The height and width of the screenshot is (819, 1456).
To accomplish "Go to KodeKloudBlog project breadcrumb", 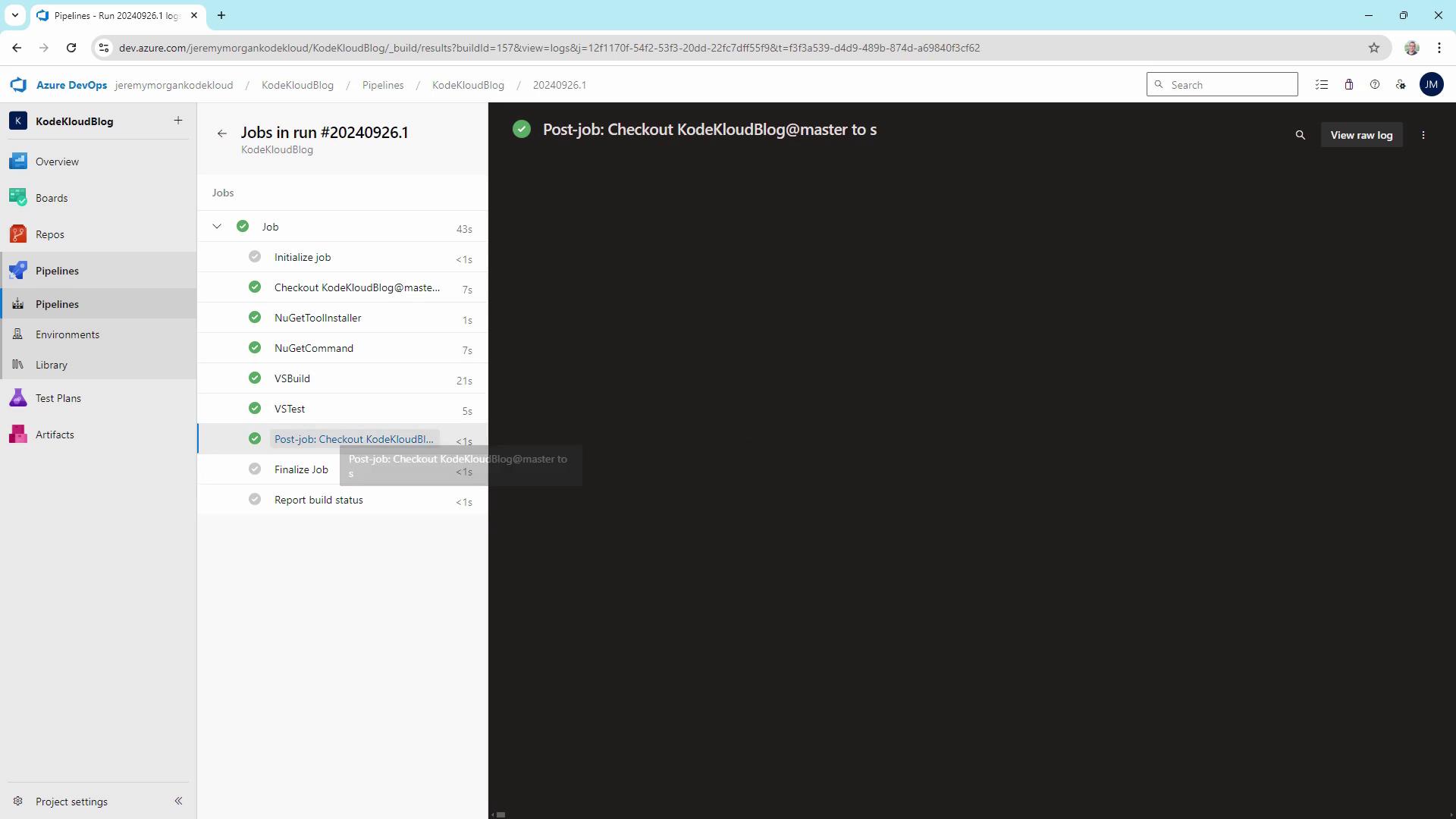I will tap(297, 85).
